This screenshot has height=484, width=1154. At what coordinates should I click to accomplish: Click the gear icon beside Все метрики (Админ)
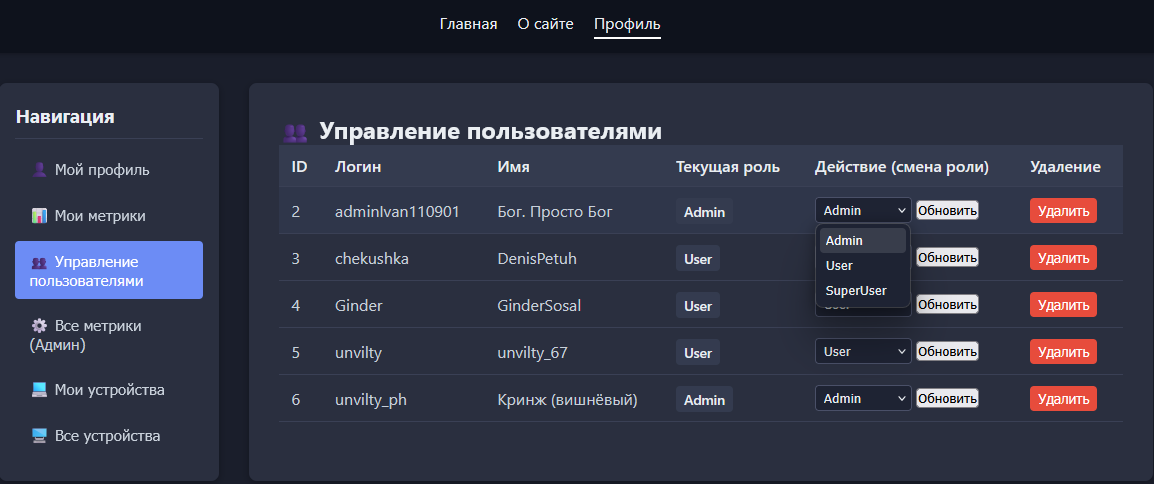[x=40, y=326]
